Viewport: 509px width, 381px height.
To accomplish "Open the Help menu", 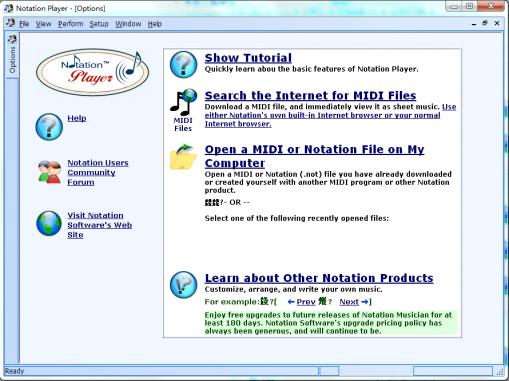I will (x=155, y=24).
